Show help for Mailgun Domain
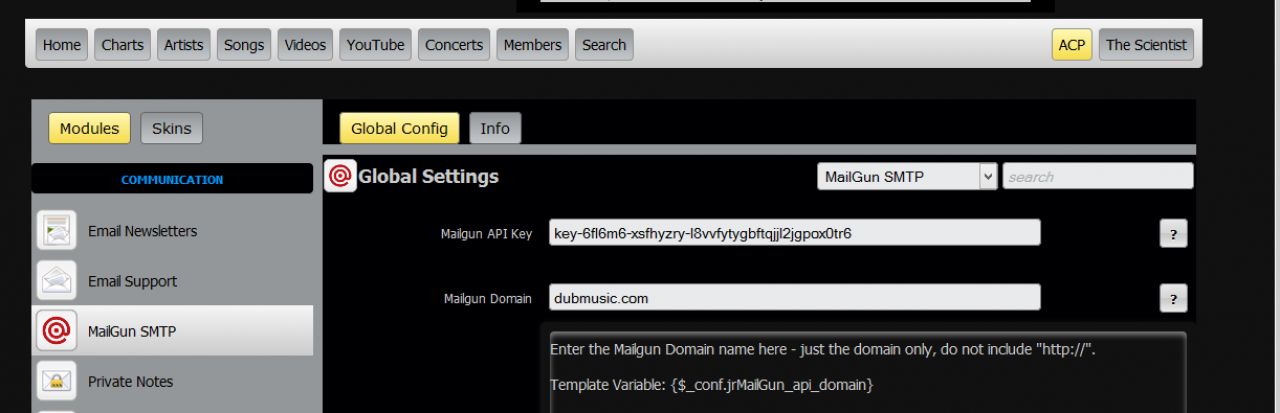Screen dimensions: 1280x413 (x=1173, y=298)
